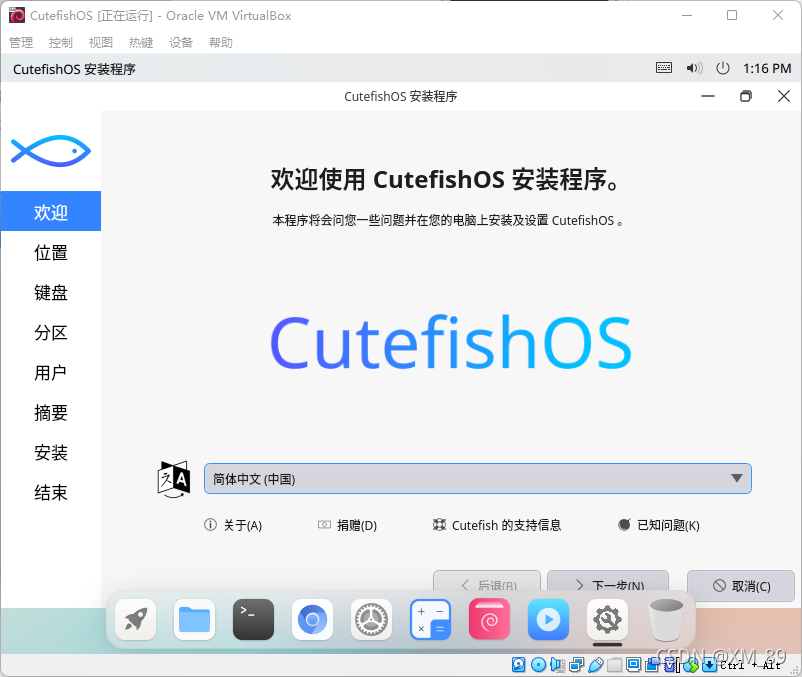Image resolution: width=802 pixels, height=677 pixels.
Task: Click the language dropdown arrow
Action: tap(737, 479)
